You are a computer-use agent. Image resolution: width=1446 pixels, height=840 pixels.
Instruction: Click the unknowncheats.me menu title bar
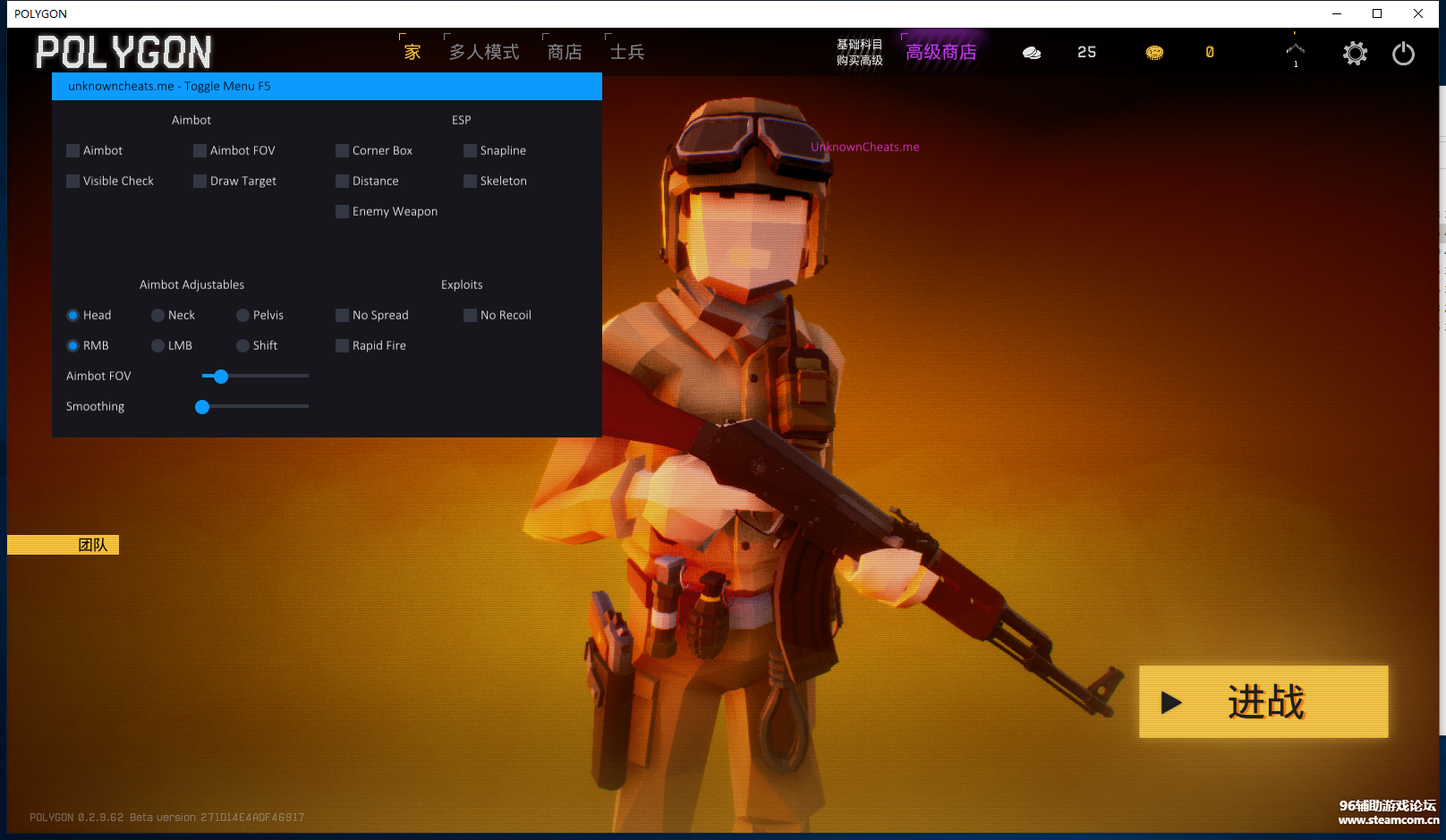click(327, 87)
